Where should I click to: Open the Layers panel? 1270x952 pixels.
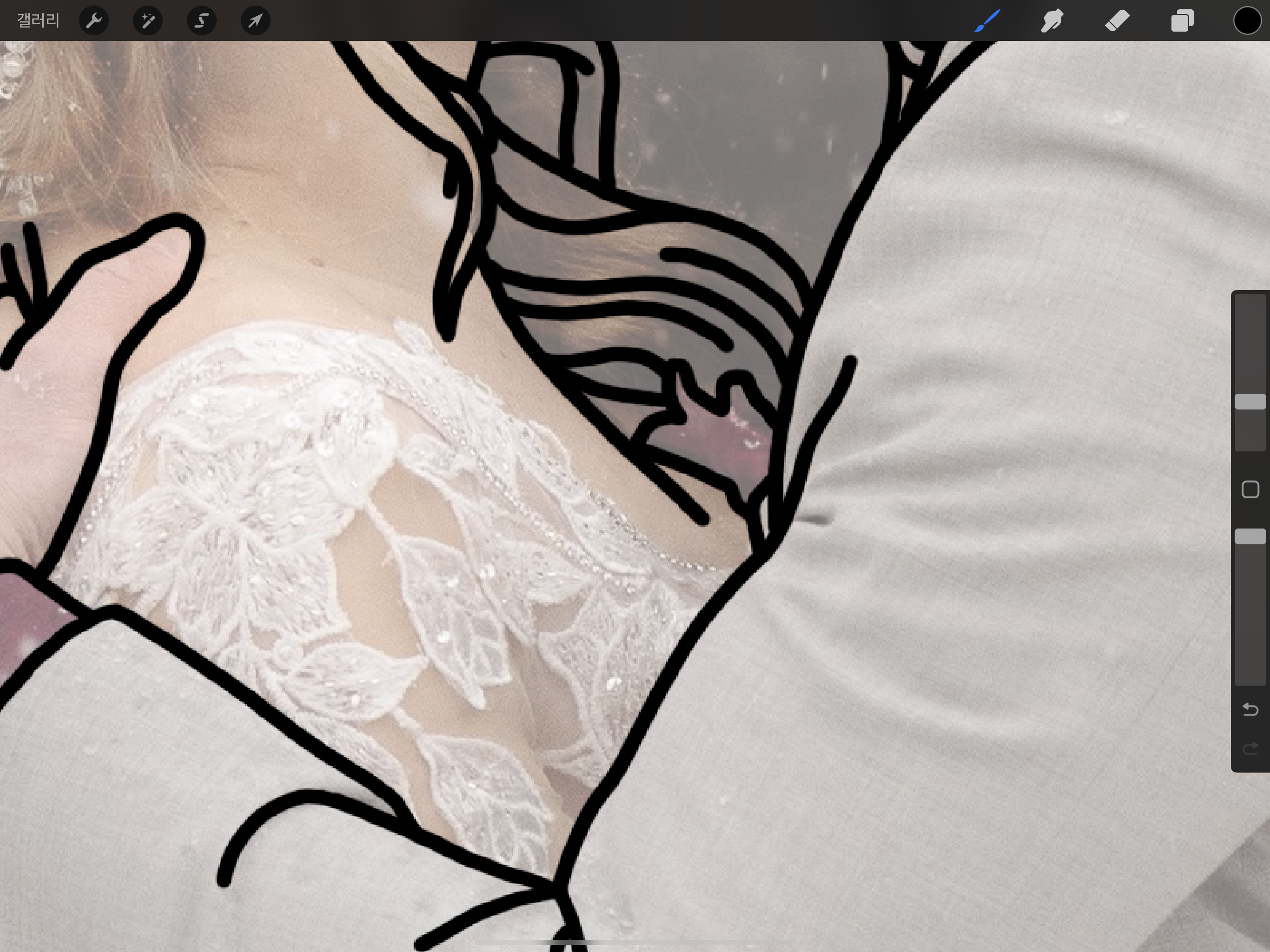1182,20
